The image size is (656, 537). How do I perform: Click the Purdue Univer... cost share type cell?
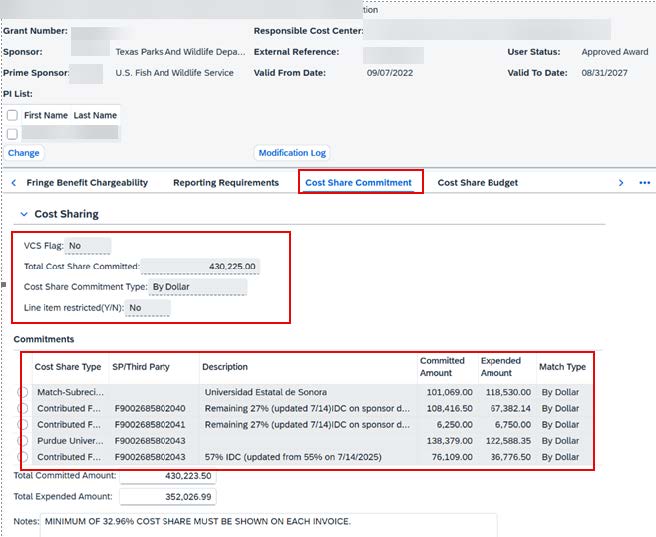[x=70, y=441]
